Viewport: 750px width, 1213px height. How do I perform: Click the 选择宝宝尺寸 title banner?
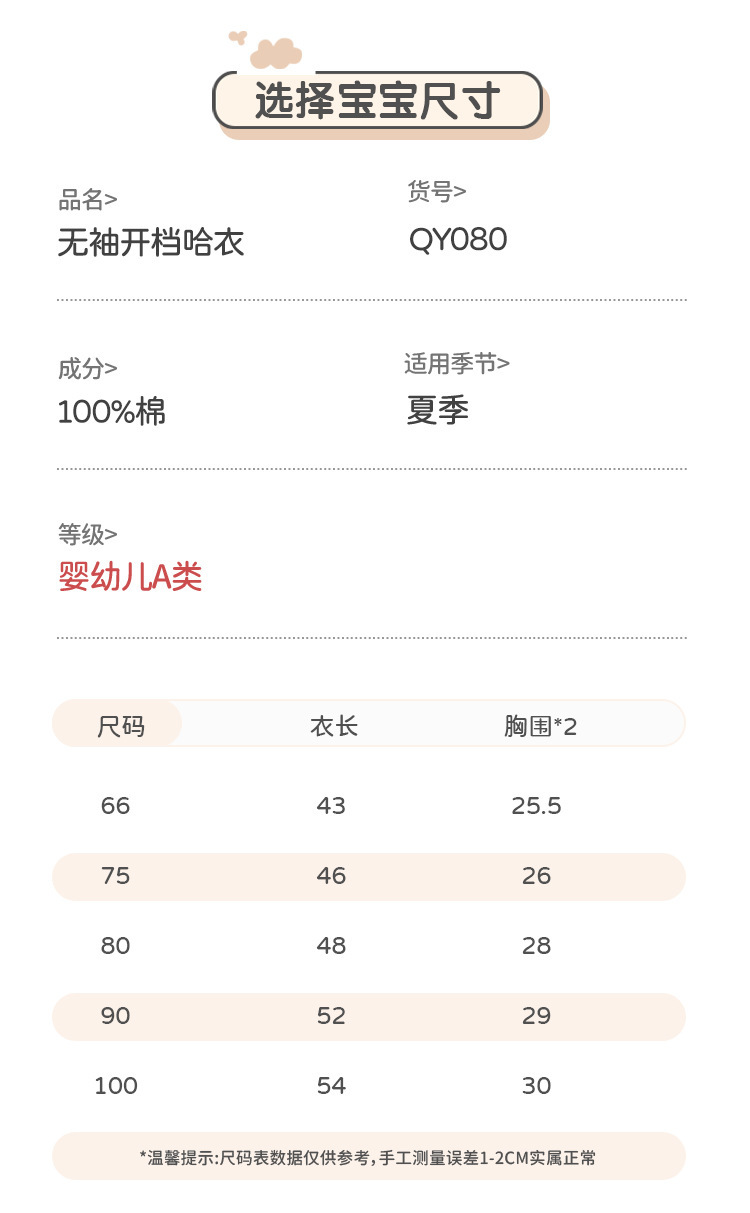[377, 102]
